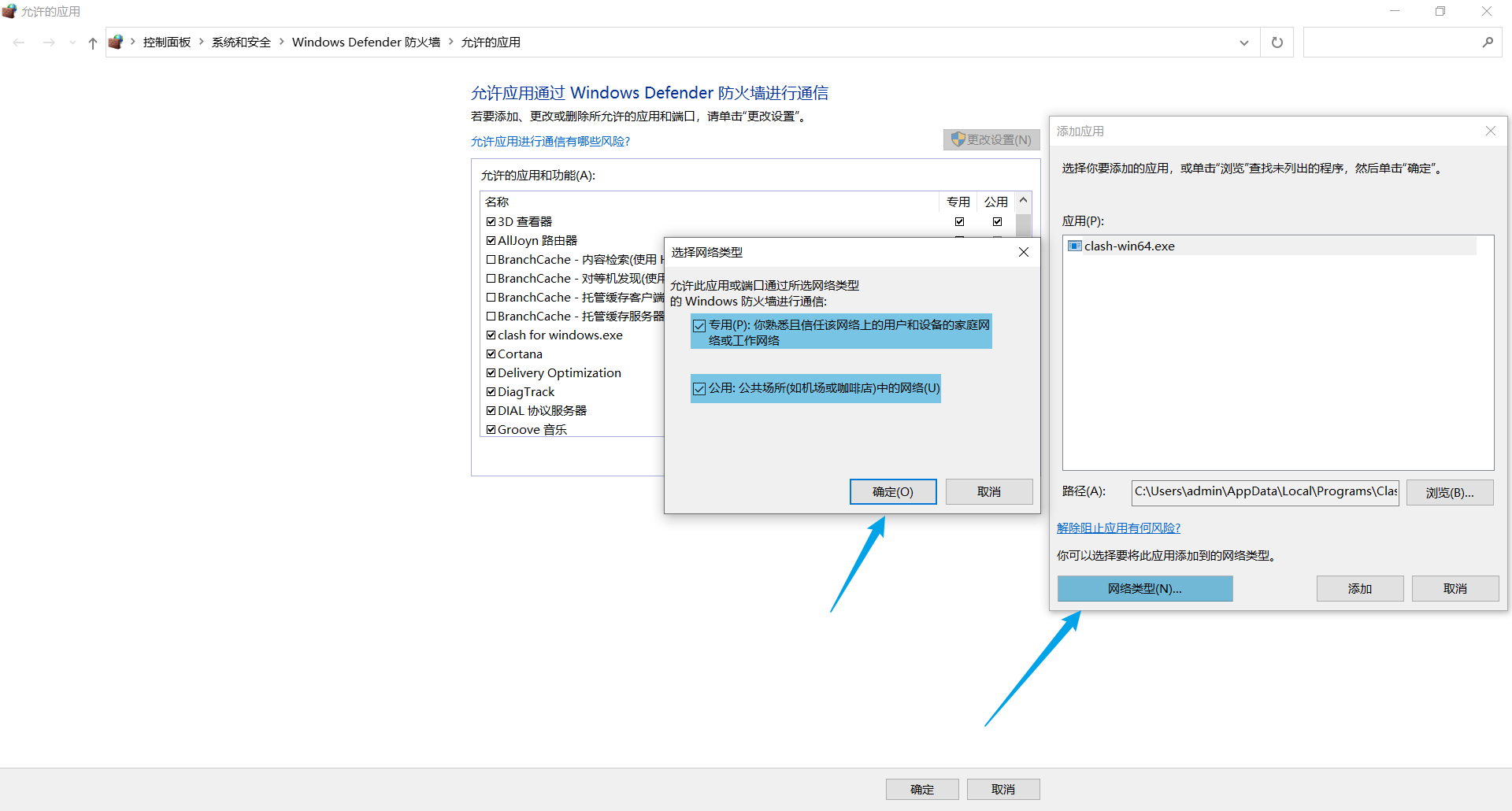Open 系统和安全 in the breadcrumb

click(x=241, y=43)
